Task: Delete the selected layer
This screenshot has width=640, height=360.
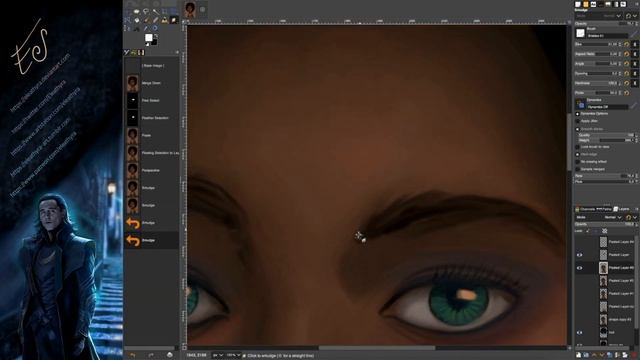Action: tap(633, 355)
